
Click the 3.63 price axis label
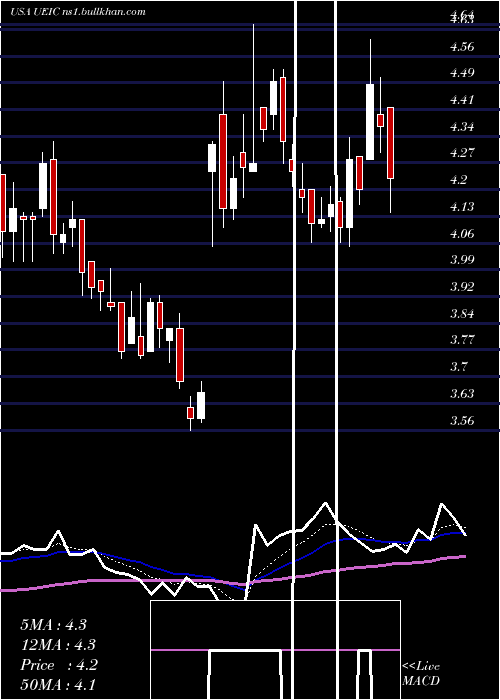pos(462,394)
